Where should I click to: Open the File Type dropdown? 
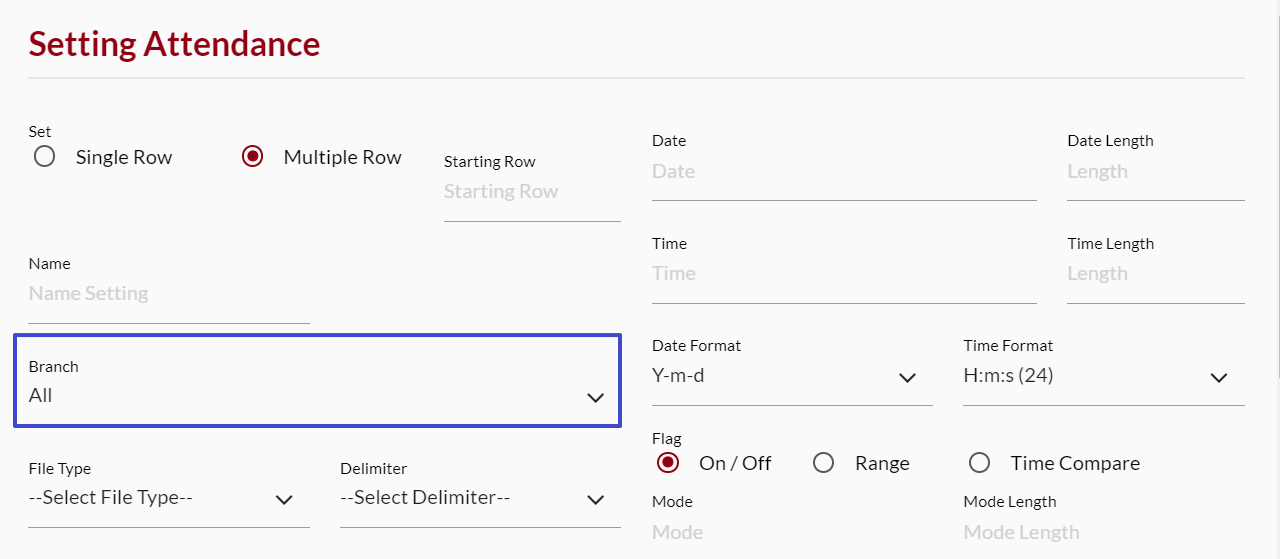(x=169, y=498)
